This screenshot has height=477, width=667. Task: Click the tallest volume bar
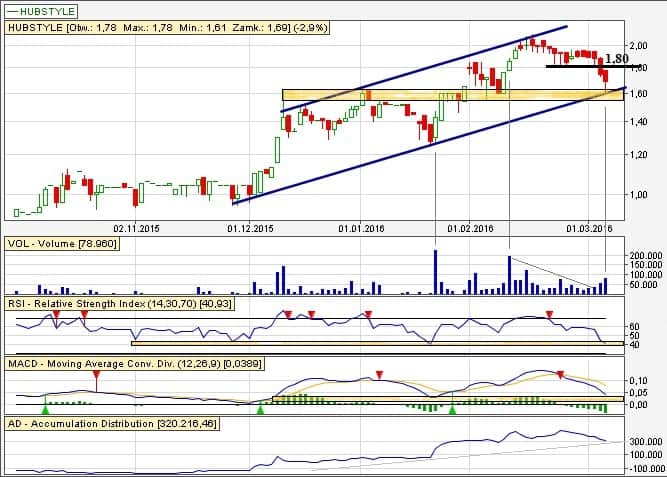(435, 271)
